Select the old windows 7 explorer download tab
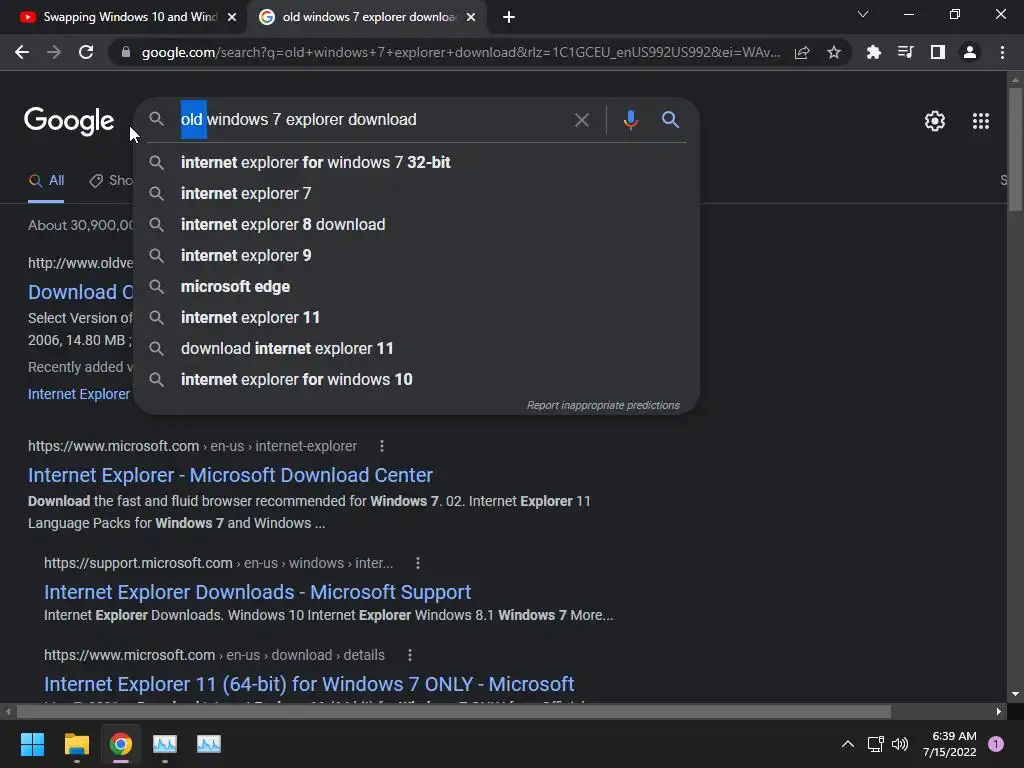1024x768 pixels. (x=367, y=18)
